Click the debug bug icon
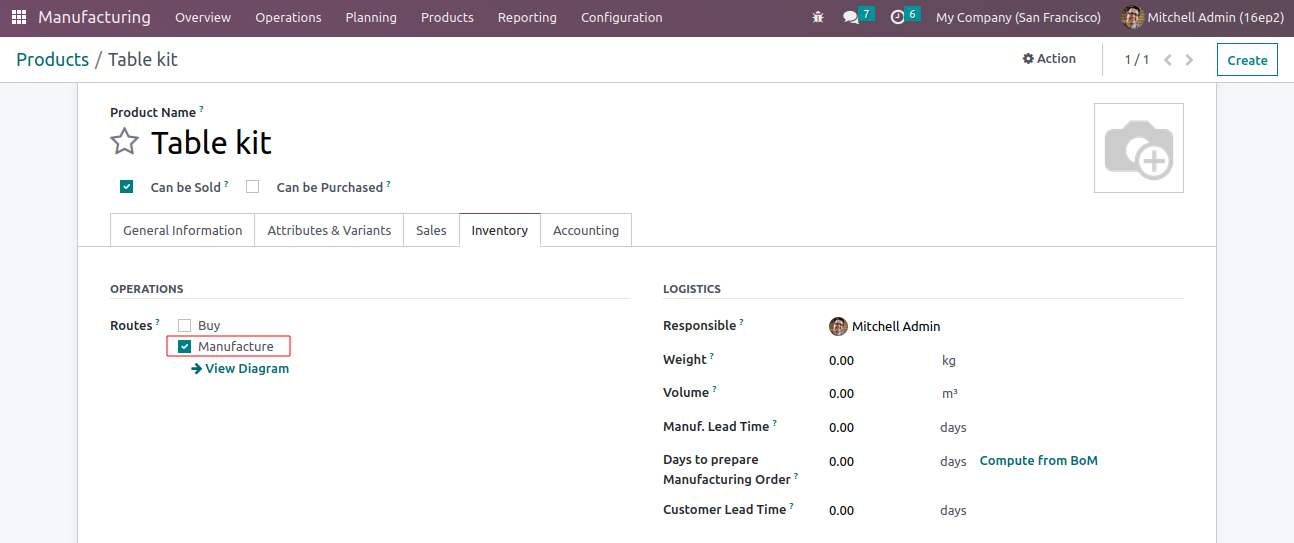 coord(819,17)
